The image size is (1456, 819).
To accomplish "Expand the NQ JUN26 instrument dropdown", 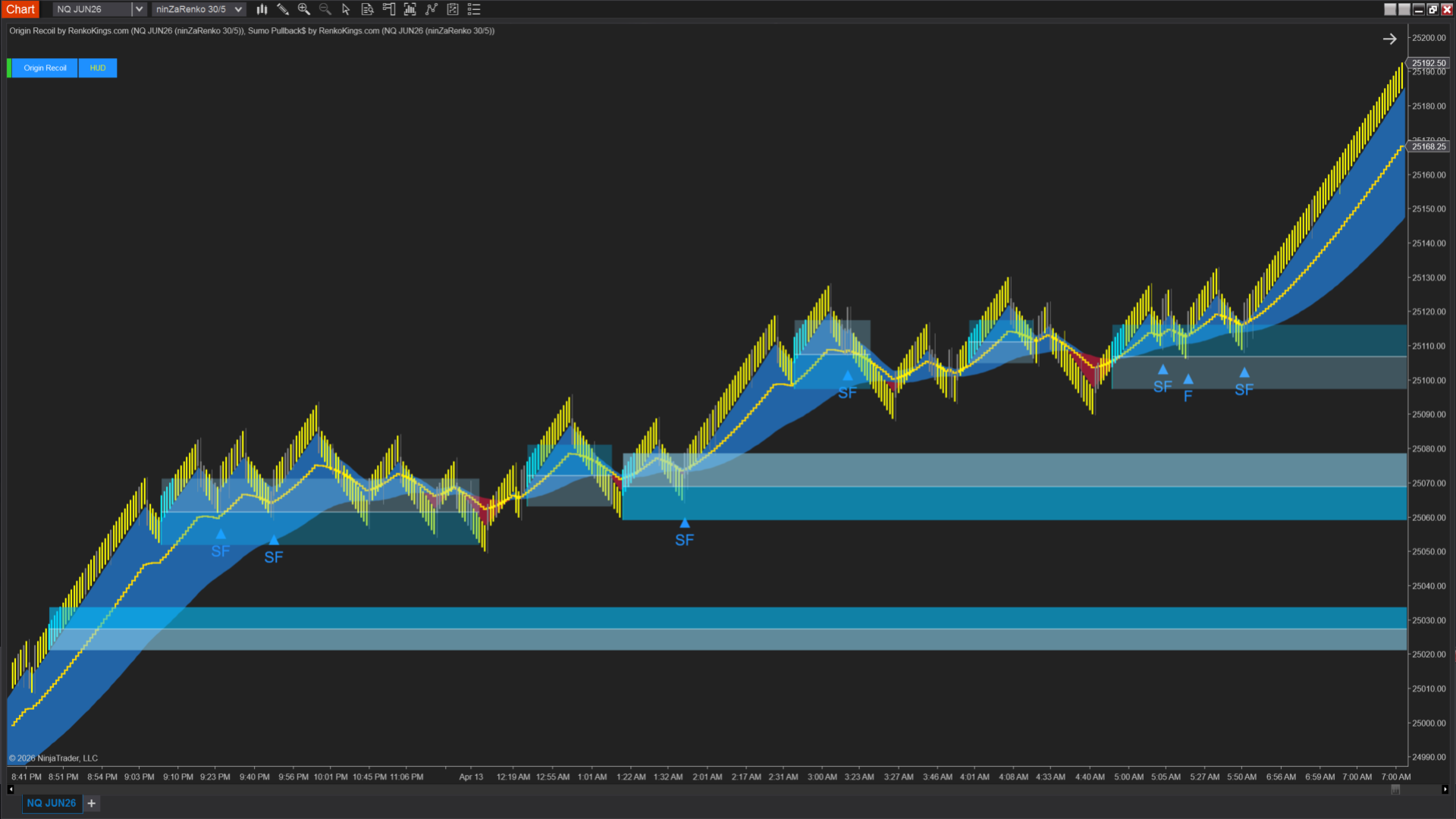I will click(139, 9).
